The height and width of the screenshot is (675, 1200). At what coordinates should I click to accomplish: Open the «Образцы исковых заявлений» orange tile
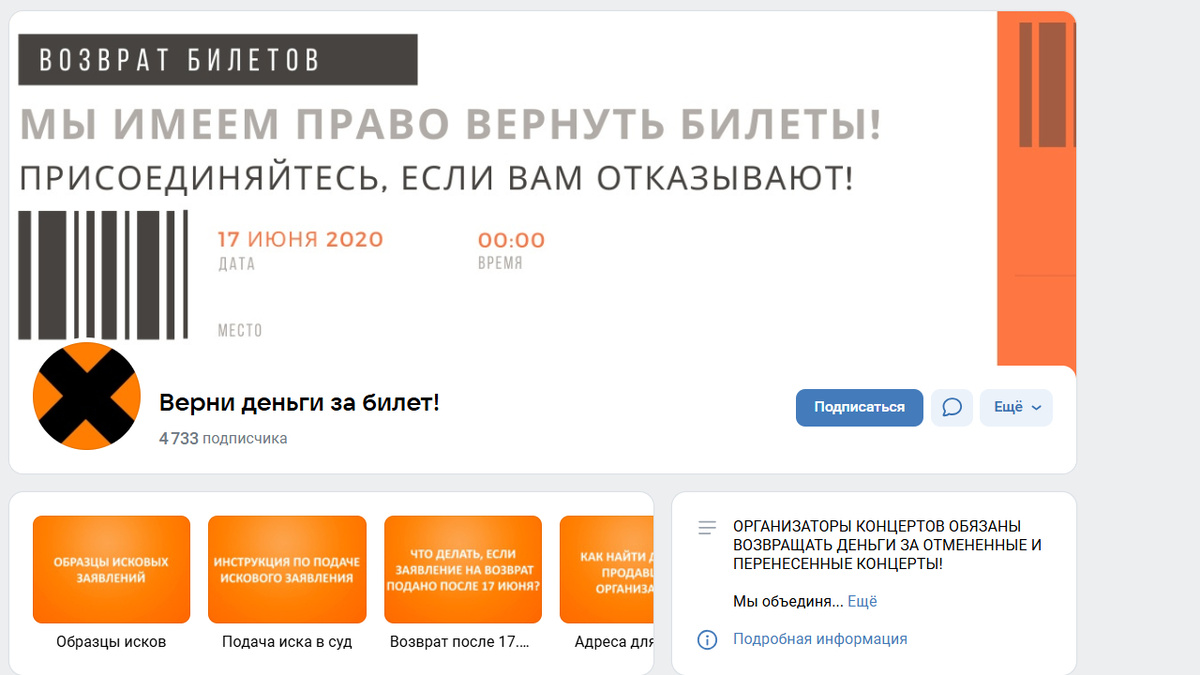click(111, 569)
